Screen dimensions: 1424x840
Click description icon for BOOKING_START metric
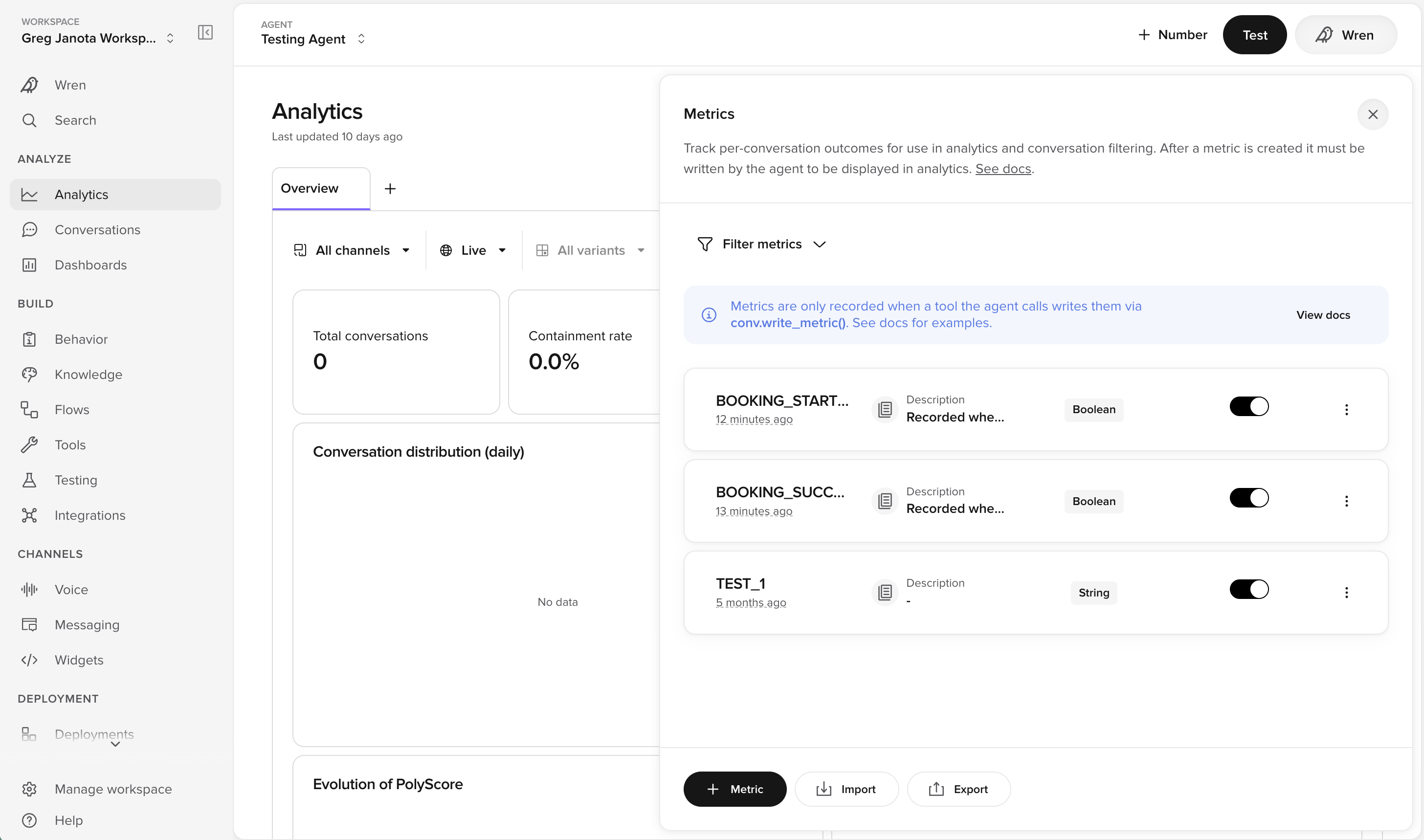(885, 409)
